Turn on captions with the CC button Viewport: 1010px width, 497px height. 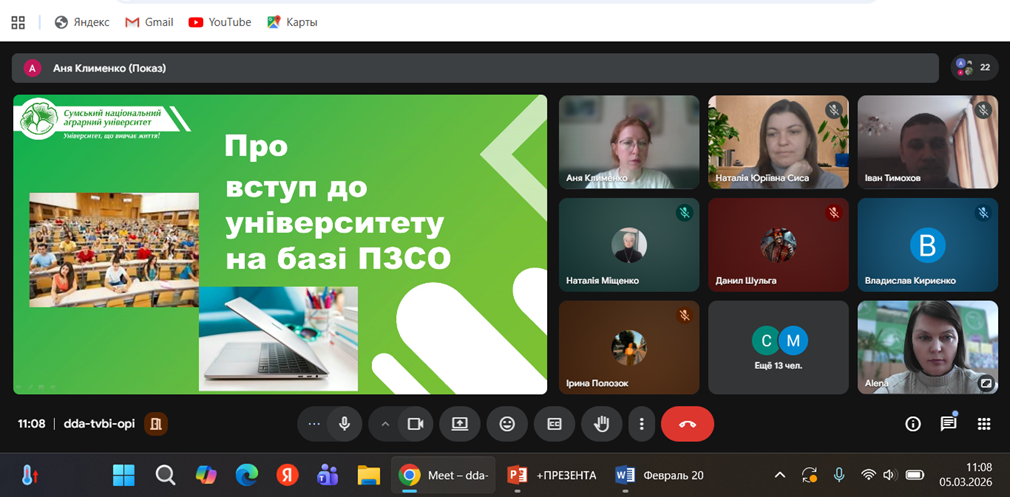pyautogui.click(x=554, y=424)
